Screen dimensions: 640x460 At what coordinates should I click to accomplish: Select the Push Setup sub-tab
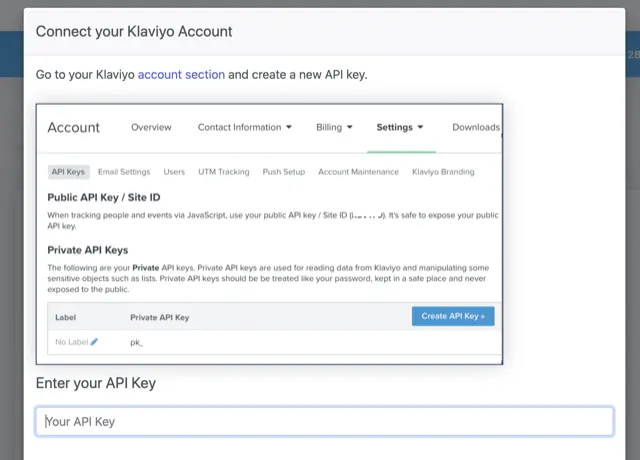pyautogui.click(x=284, y=172)
